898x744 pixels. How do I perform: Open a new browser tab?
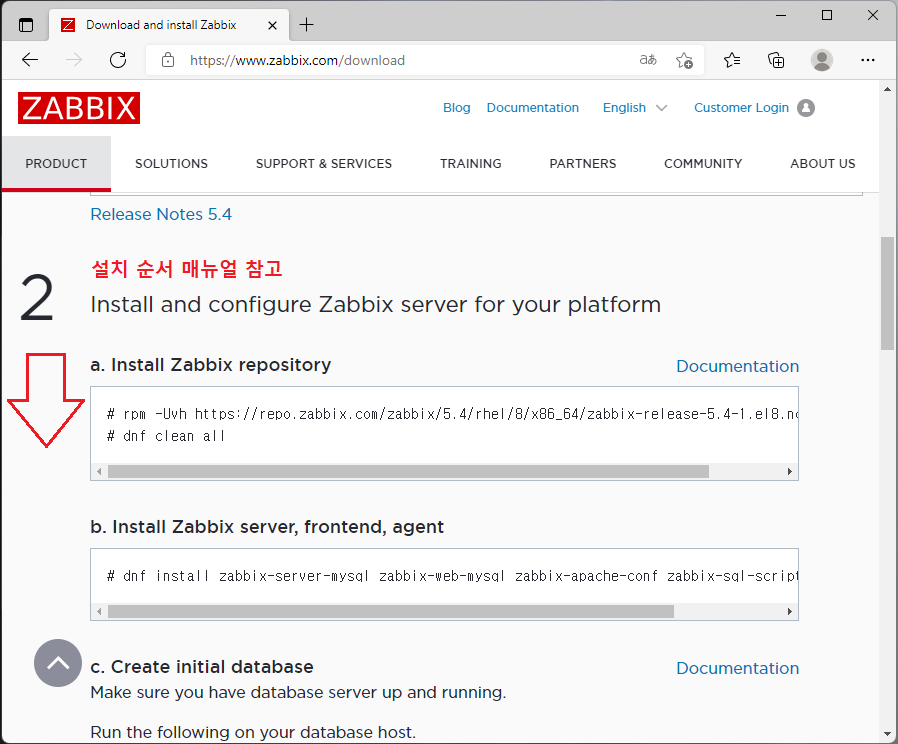tap(306, 25)
